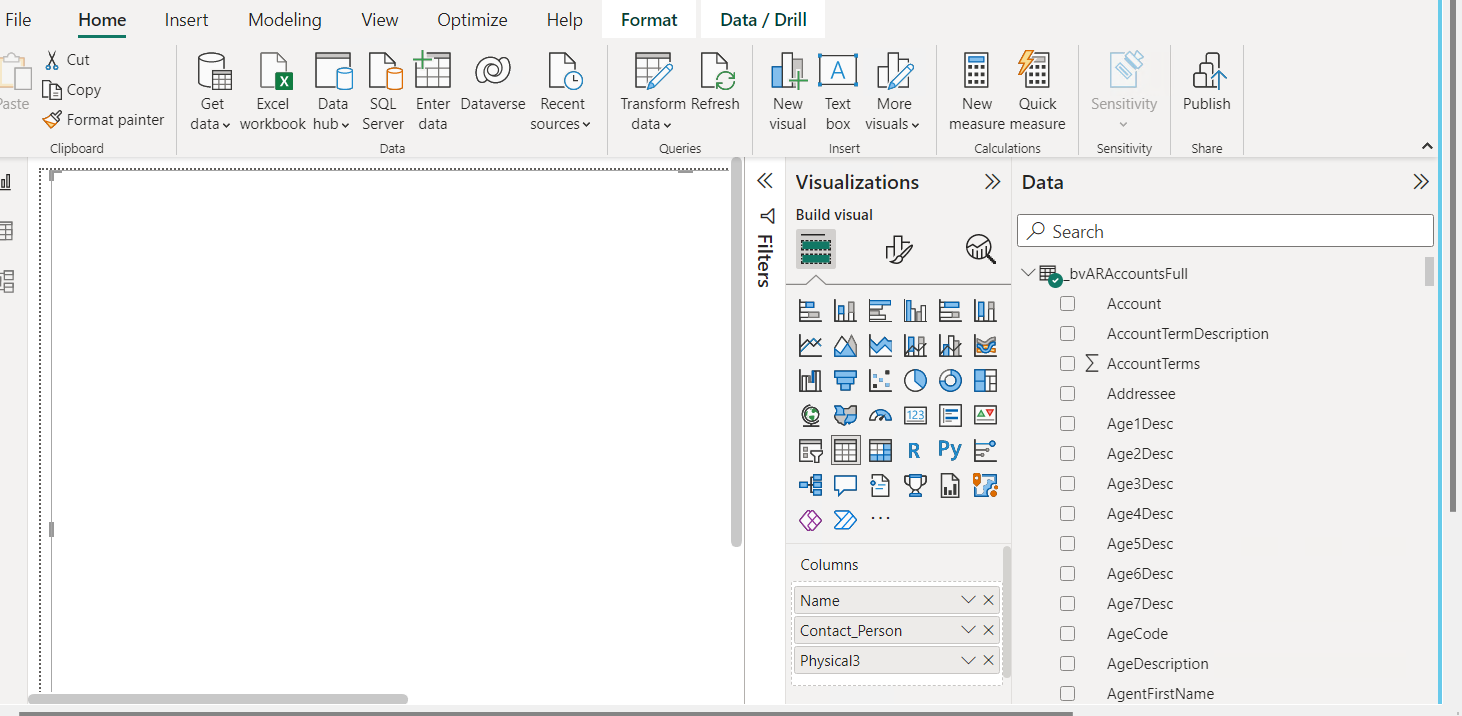Open the File menu
Screen dimensions: 1462x716
(x=18, y=20)
